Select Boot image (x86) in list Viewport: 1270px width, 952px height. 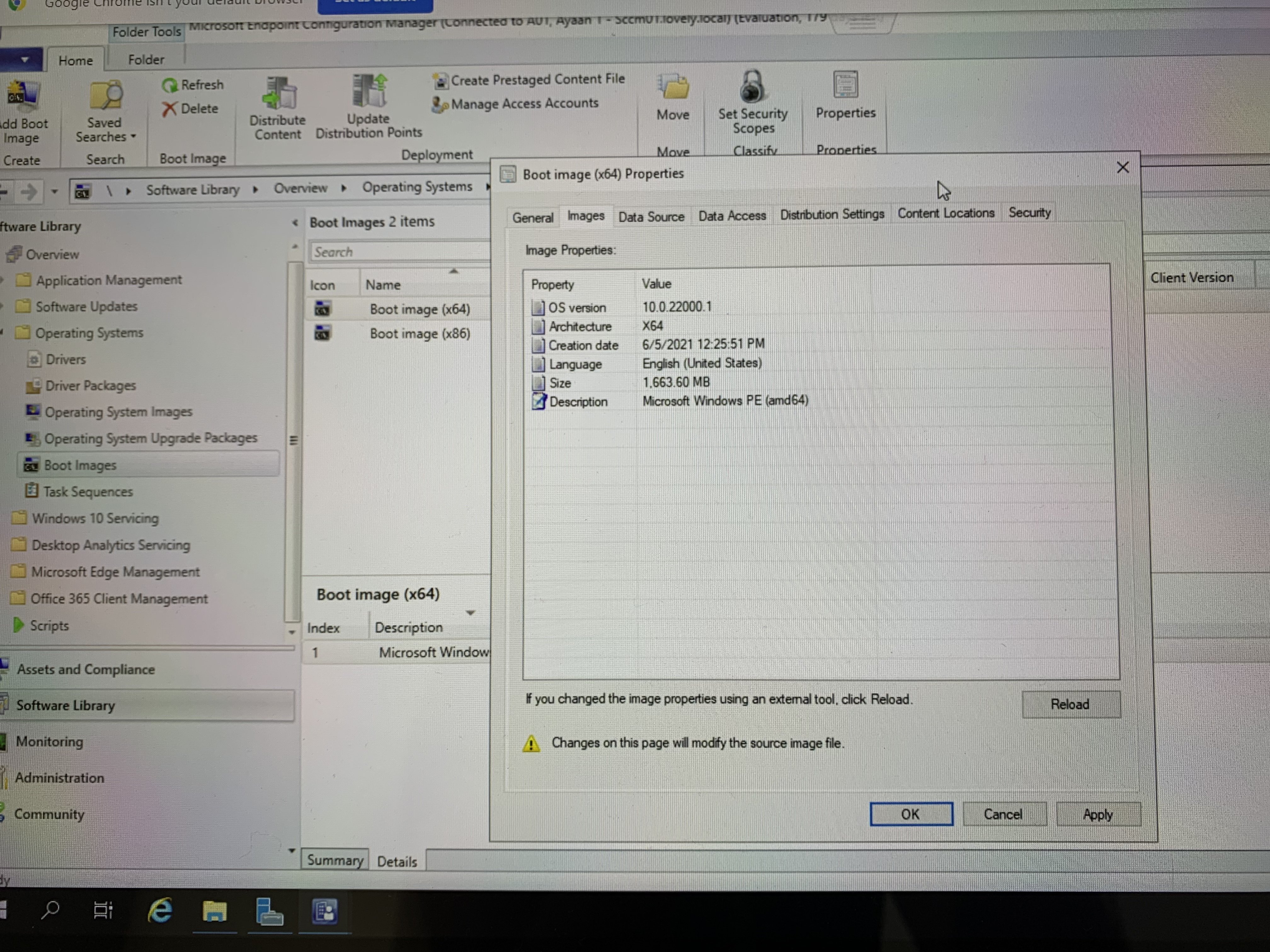pos(398,333)
